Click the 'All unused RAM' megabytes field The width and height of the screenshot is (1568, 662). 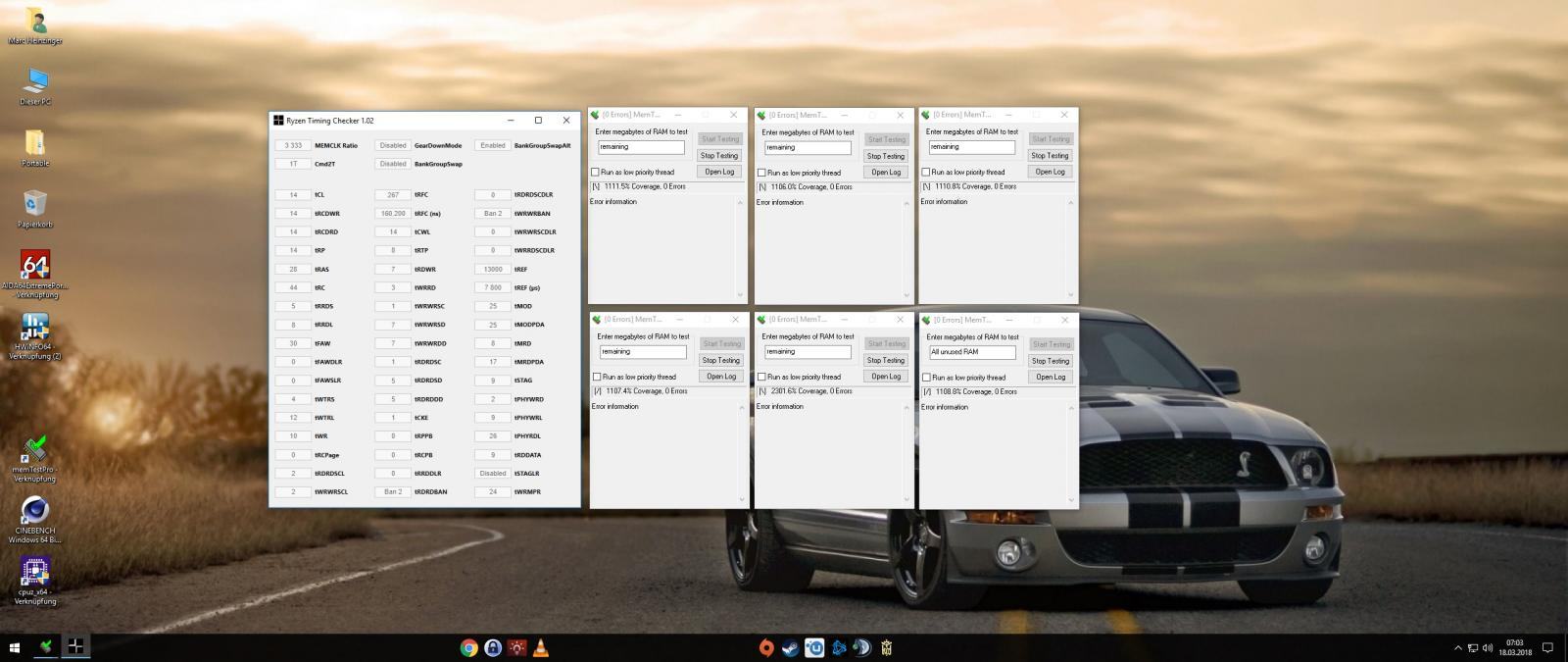pyautogui.click(x=972, y=352)
